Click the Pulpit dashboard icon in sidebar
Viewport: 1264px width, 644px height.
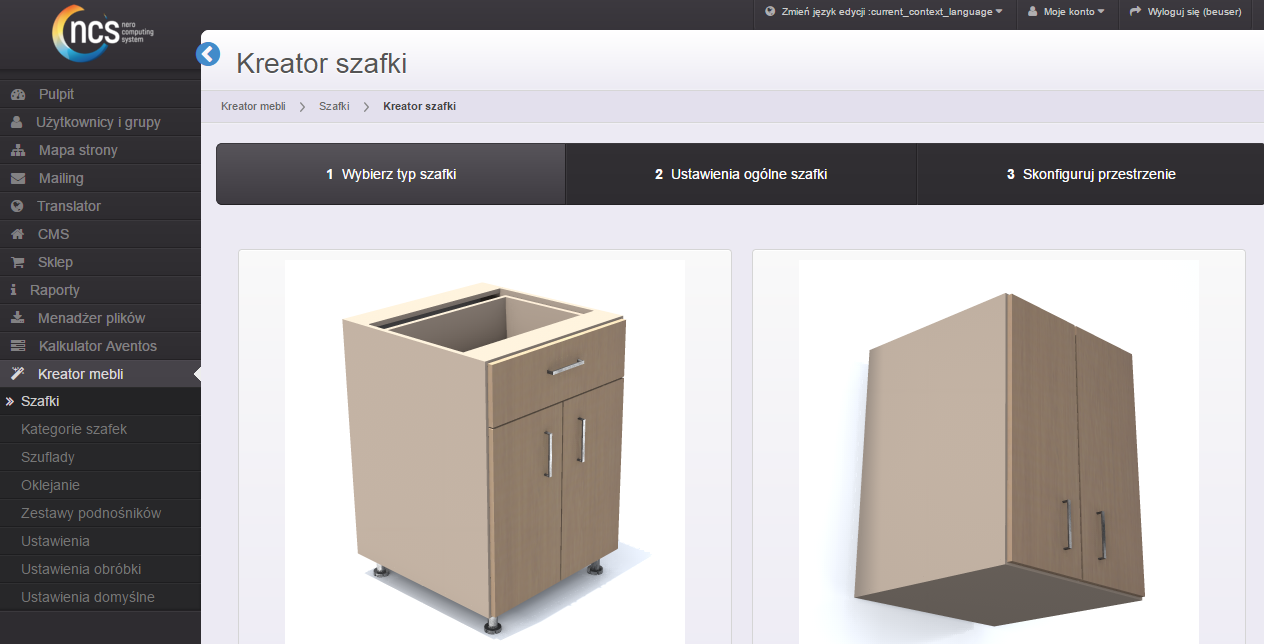[x=17, y=94]
